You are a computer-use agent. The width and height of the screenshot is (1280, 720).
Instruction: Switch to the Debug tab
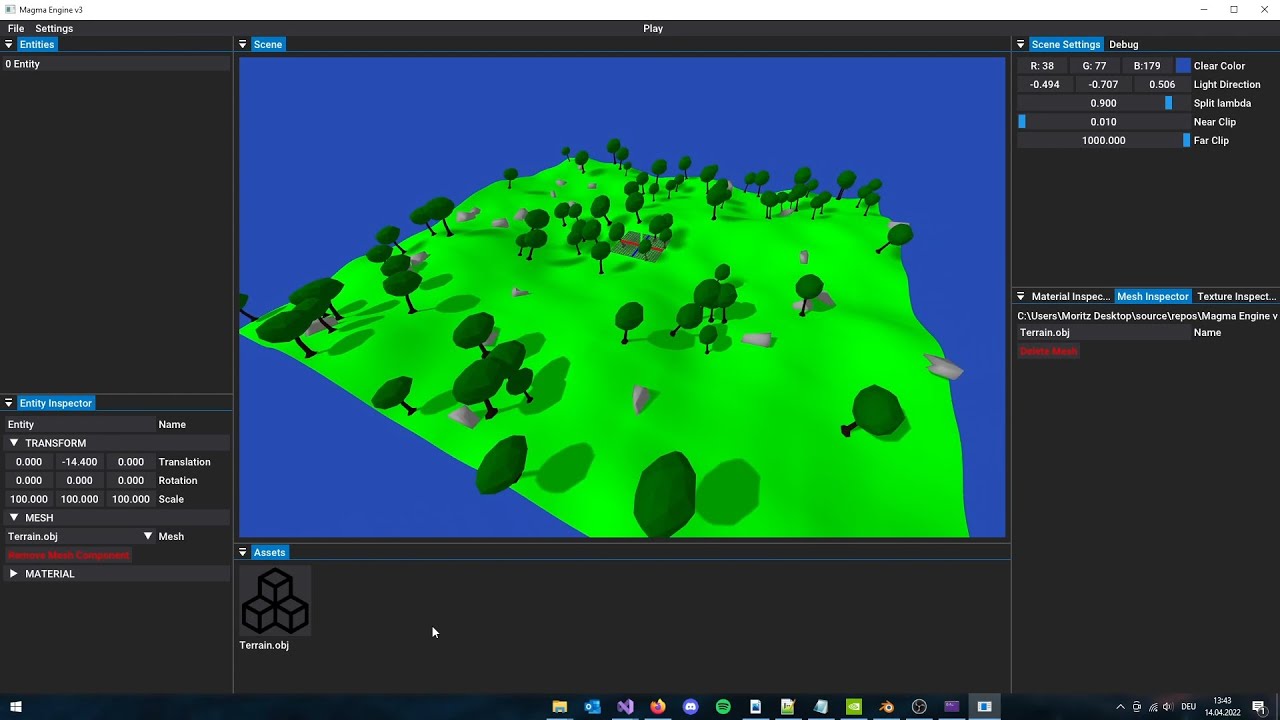[x=1123, y=44]
